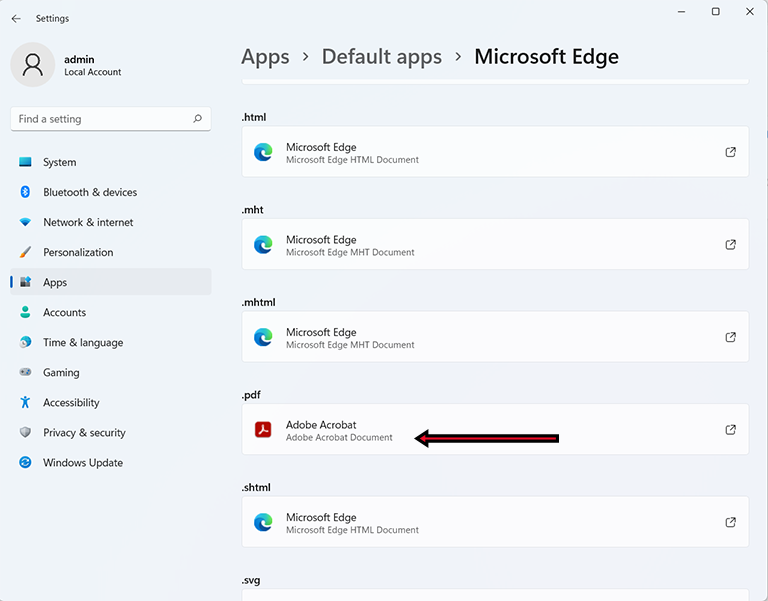Image resolution: width=768 pixels, height=601 pixels.
Task: Click the Microsoft Edge breadcrumb title
Action: (x=547, y=57)
